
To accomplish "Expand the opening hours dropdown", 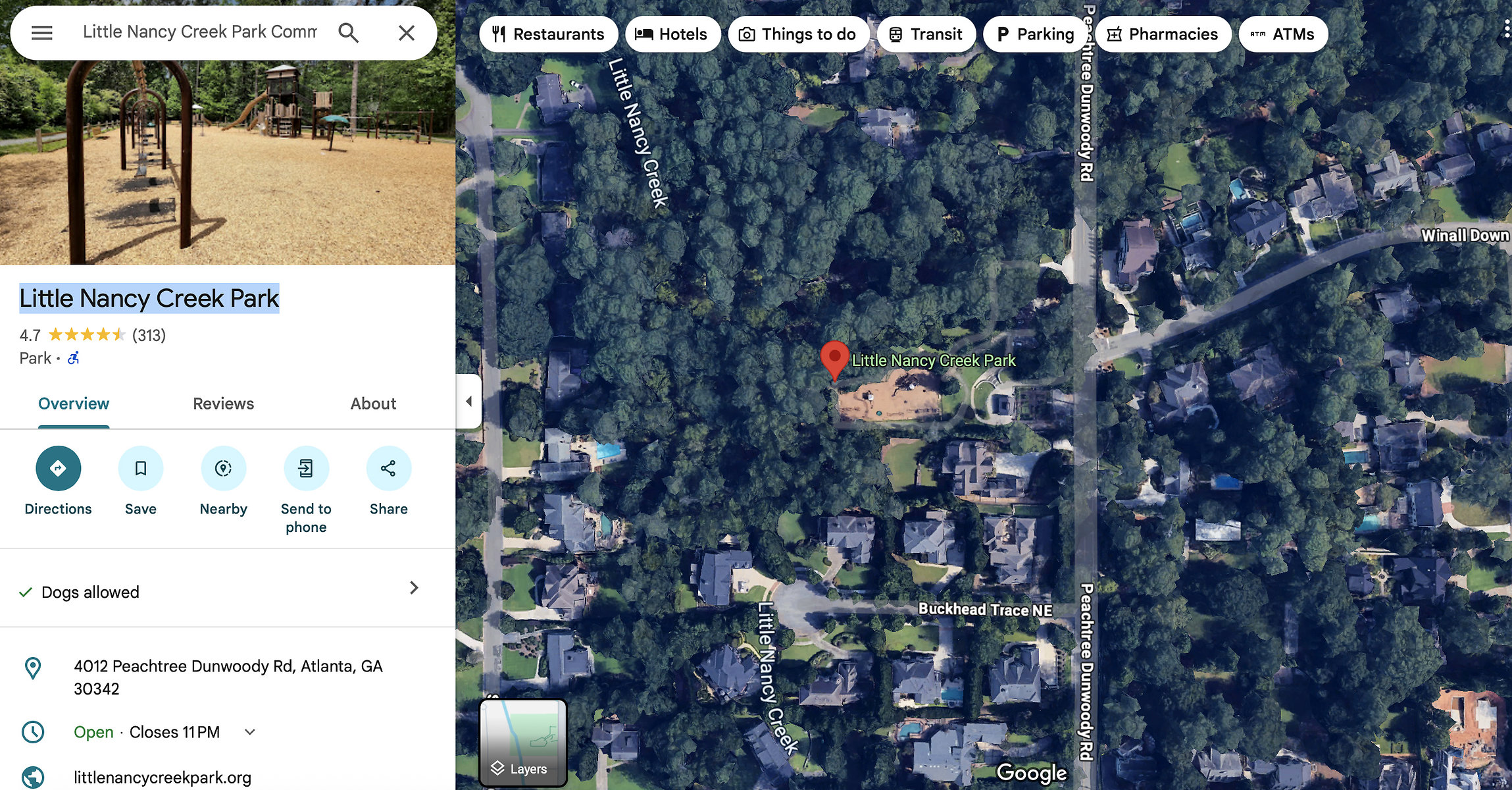I will (250, 732).
